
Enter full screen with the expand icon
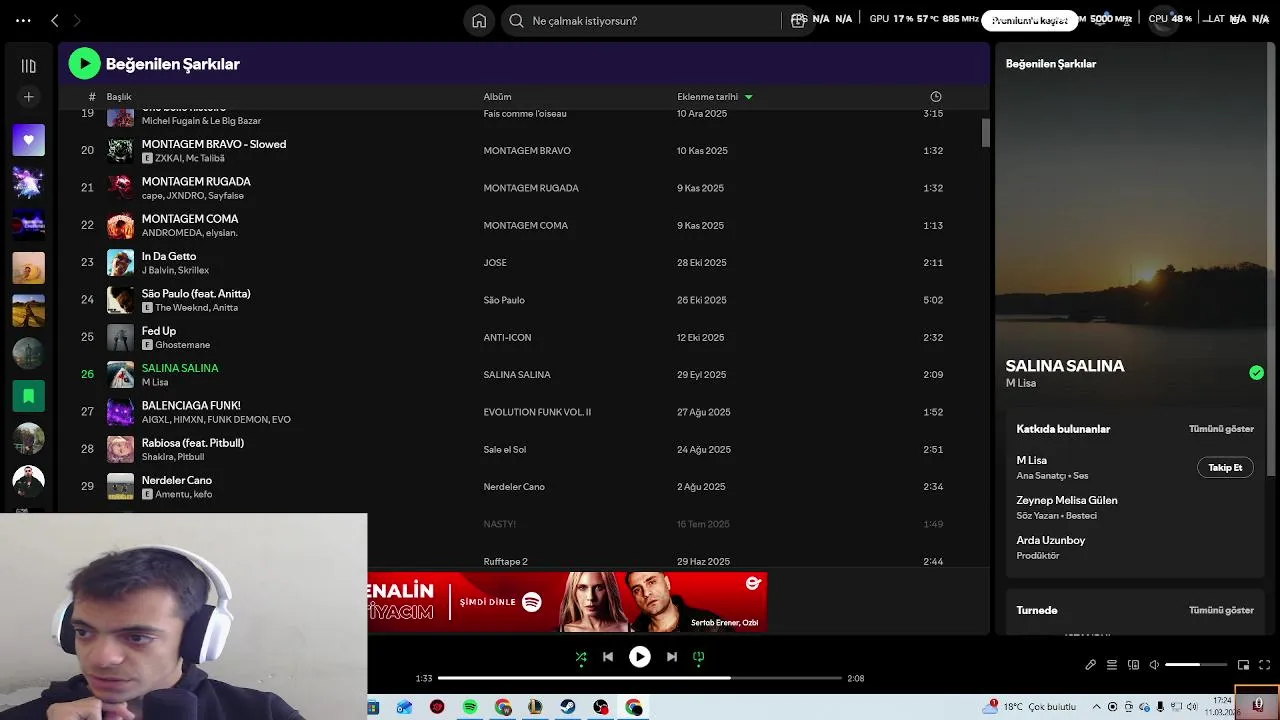pyautogui.click(x=1264, y=665)
